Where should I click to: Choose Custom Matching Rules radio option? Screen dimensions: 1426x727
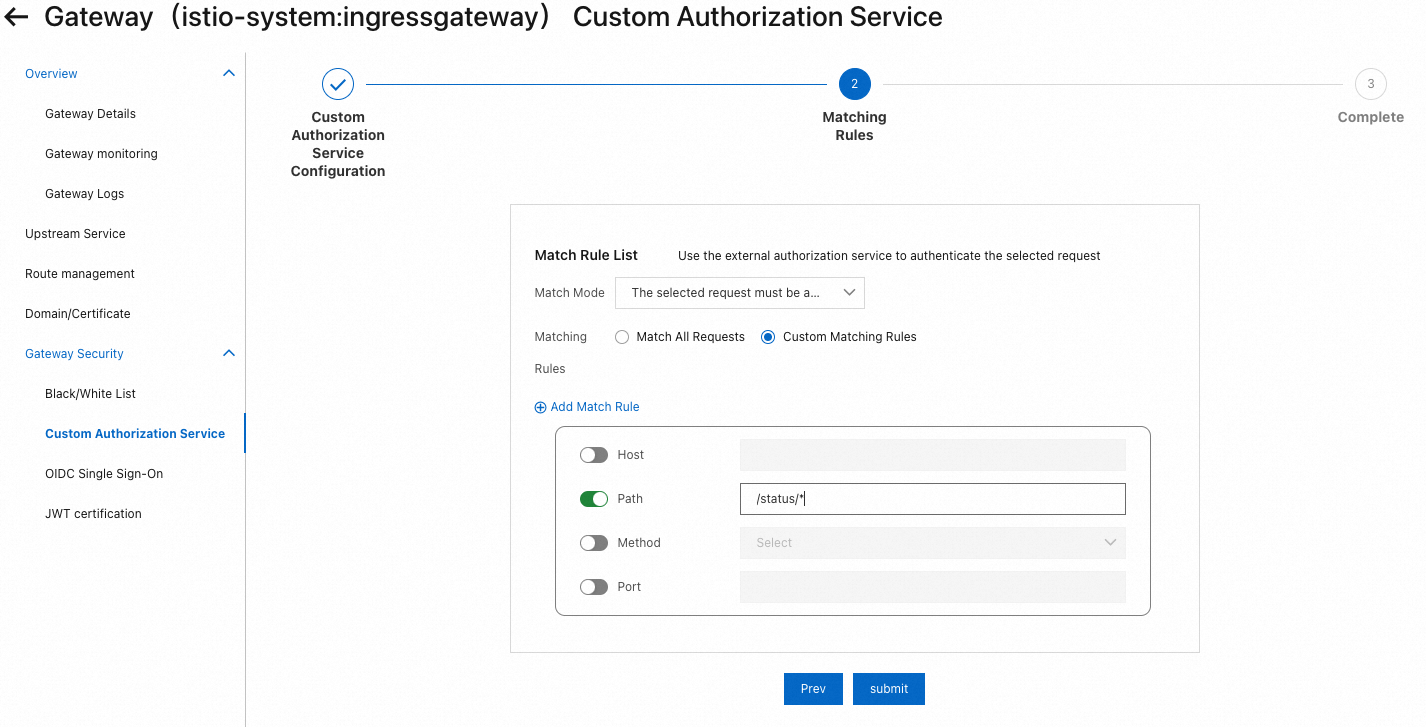coord(768,337)
